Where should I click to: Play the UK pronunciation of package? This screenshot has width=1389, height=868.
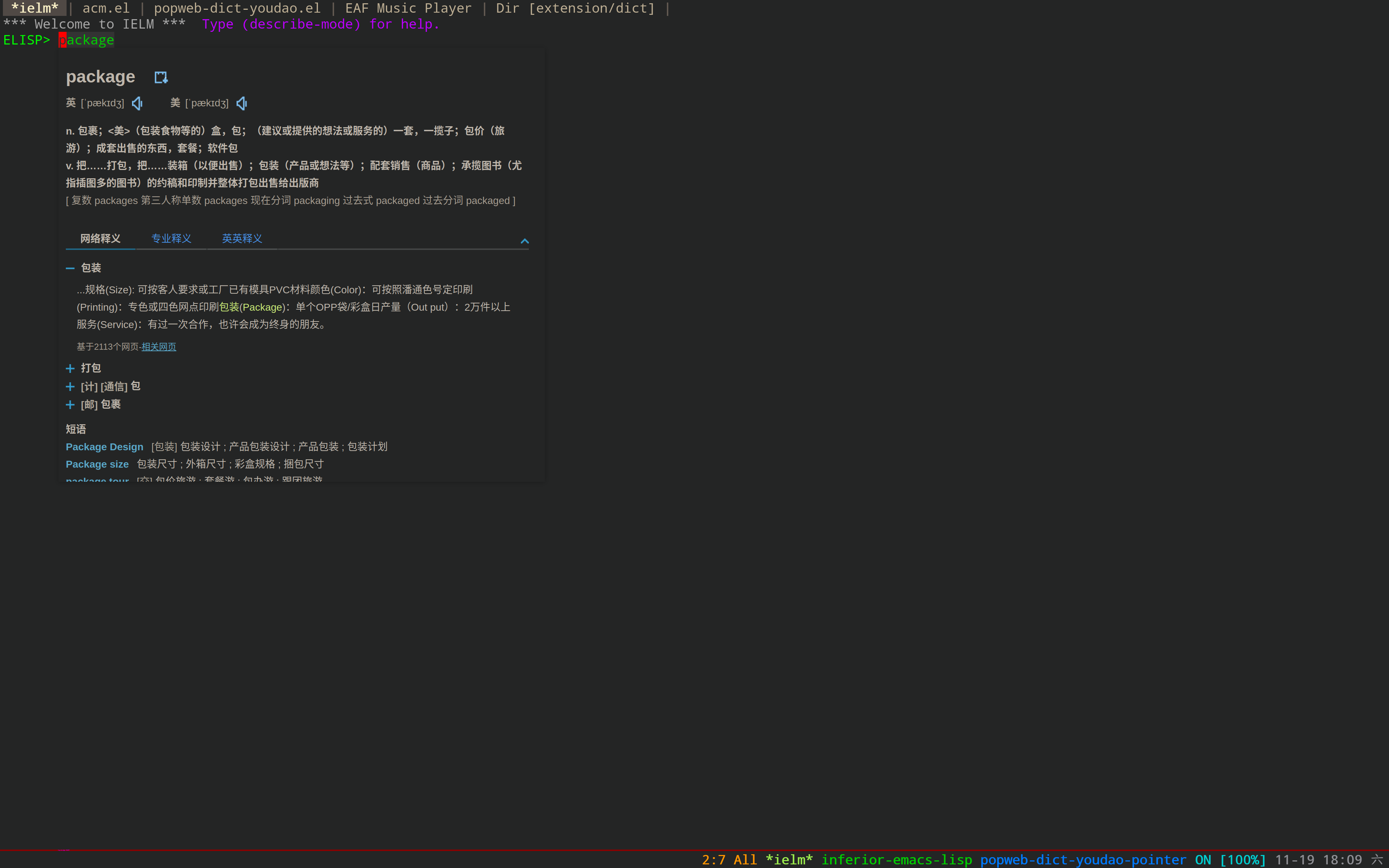tap(137, 103)
